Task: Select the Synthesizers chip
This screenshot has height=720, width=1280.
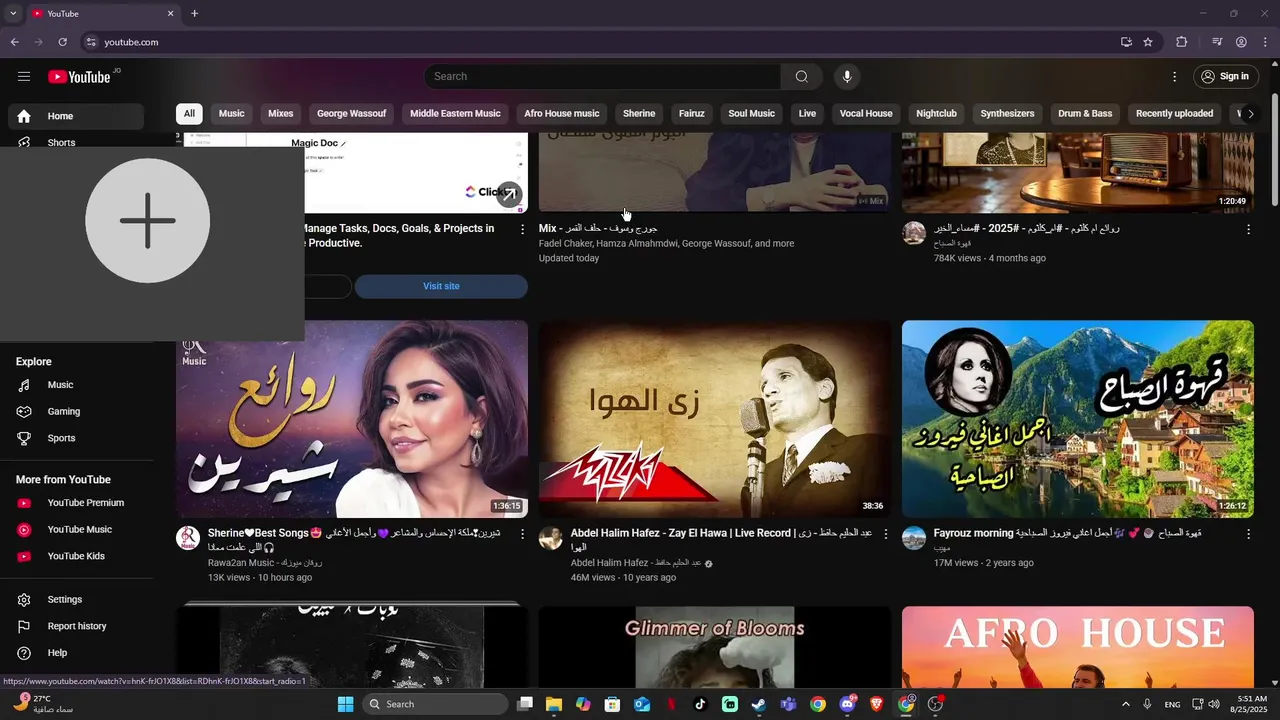Action: [x=1007, y=114]
